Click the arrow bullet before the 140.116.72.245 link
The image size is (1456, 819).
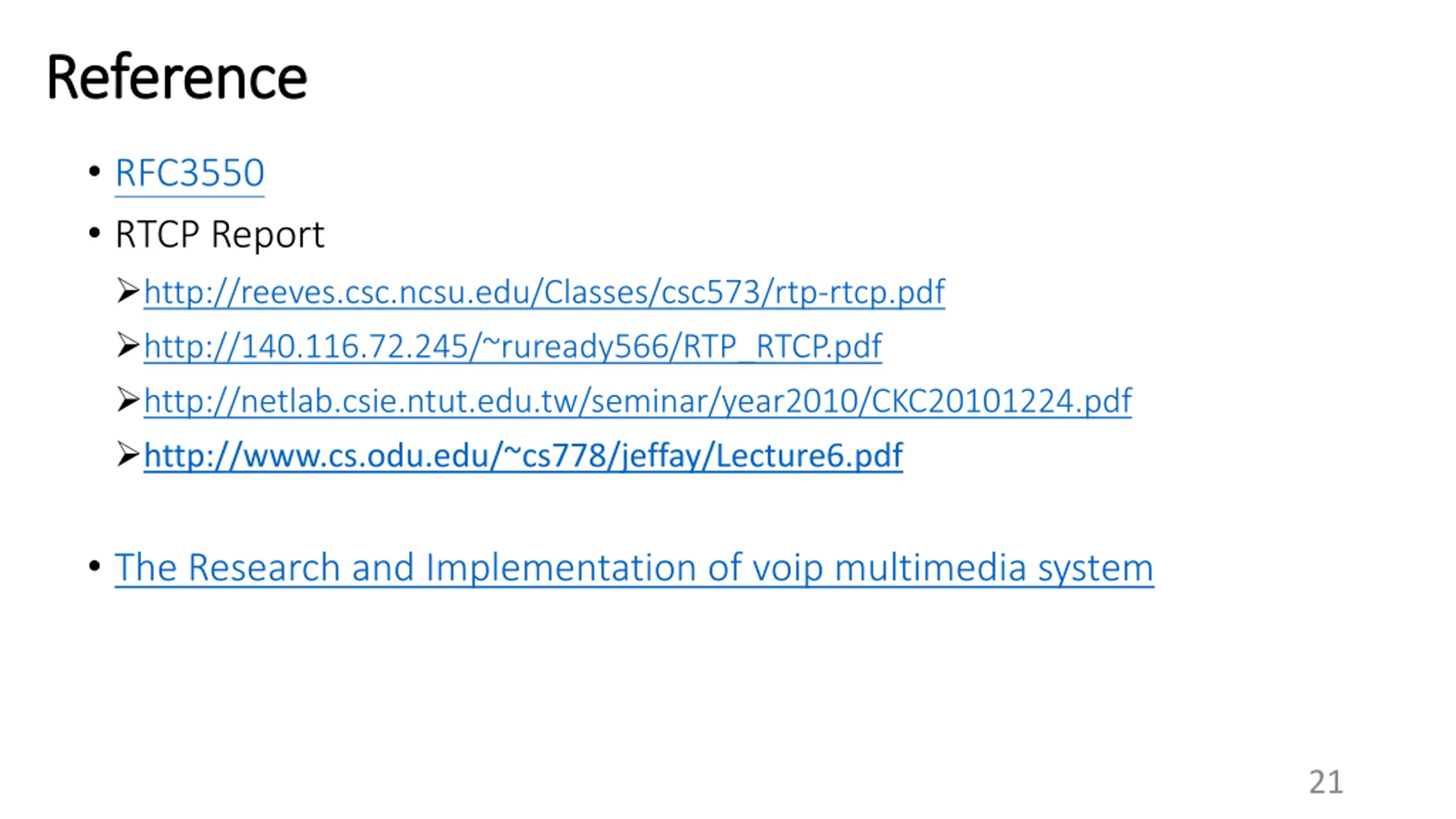point(128,345)
